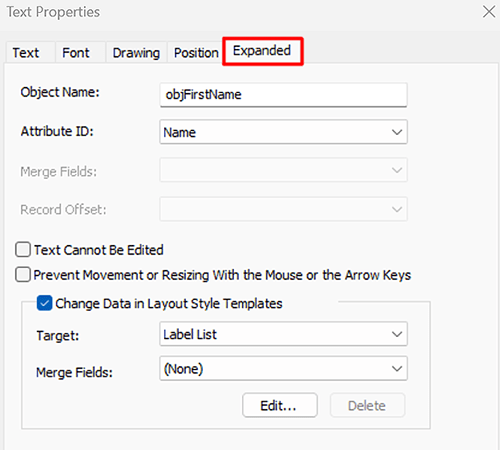Expand the Target Label List dropdown
This screenshot has width=500, height=450.
pyautogui.click(x=283, y=334)
